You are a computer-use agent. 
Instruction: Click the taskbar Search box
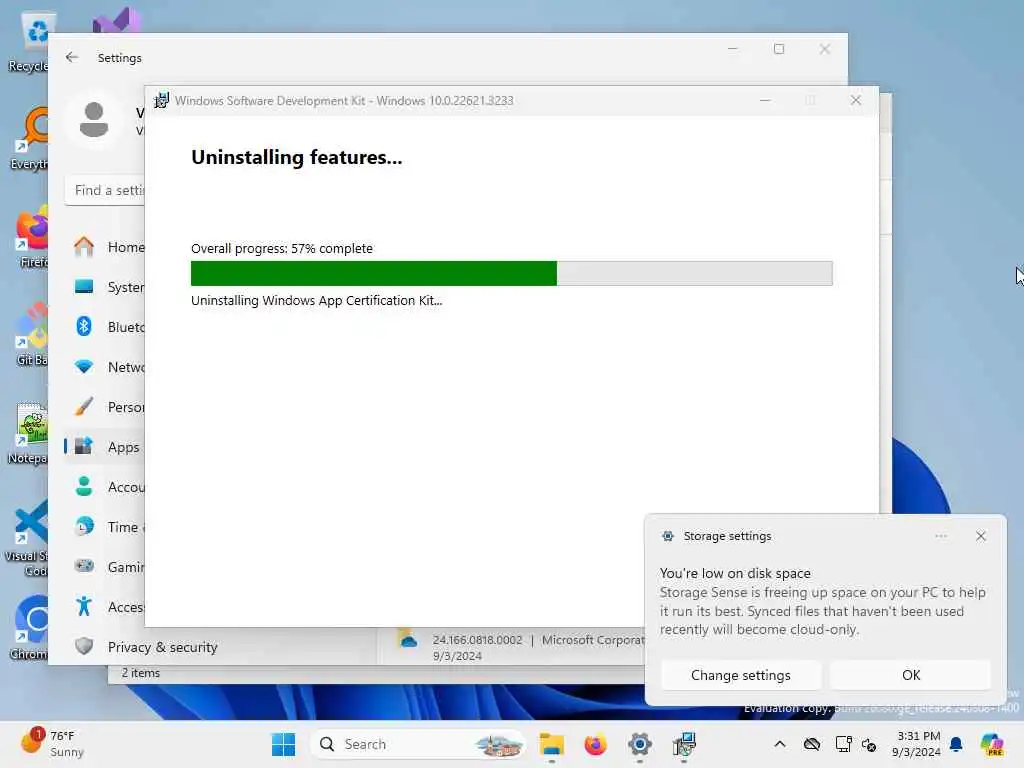tap(418, 744)
